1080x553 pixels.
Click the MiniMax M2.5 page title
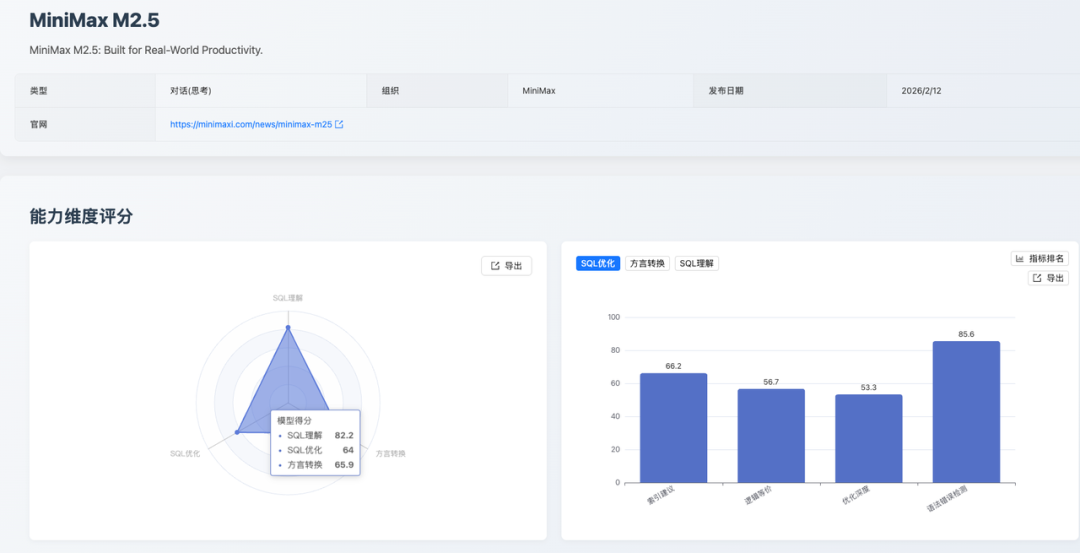[94, 21]
